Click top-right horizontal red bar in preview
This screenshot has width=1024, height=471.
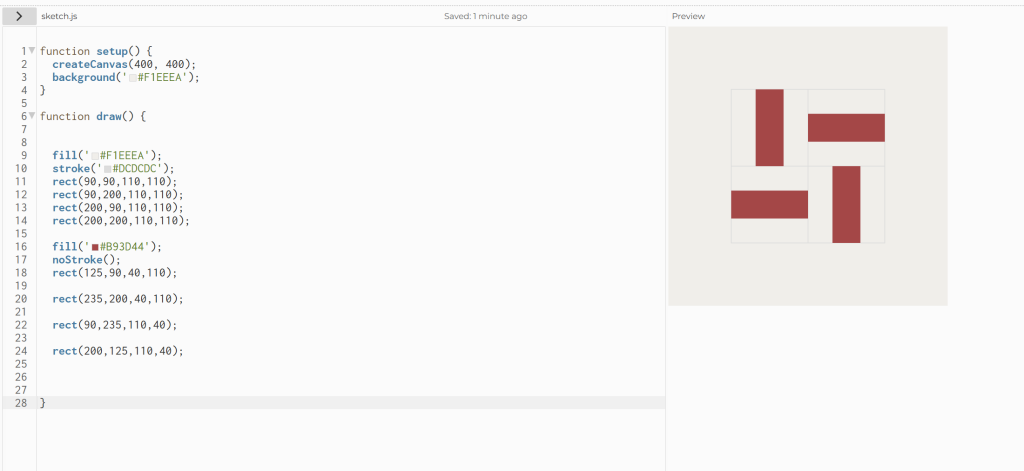[846, 128]
